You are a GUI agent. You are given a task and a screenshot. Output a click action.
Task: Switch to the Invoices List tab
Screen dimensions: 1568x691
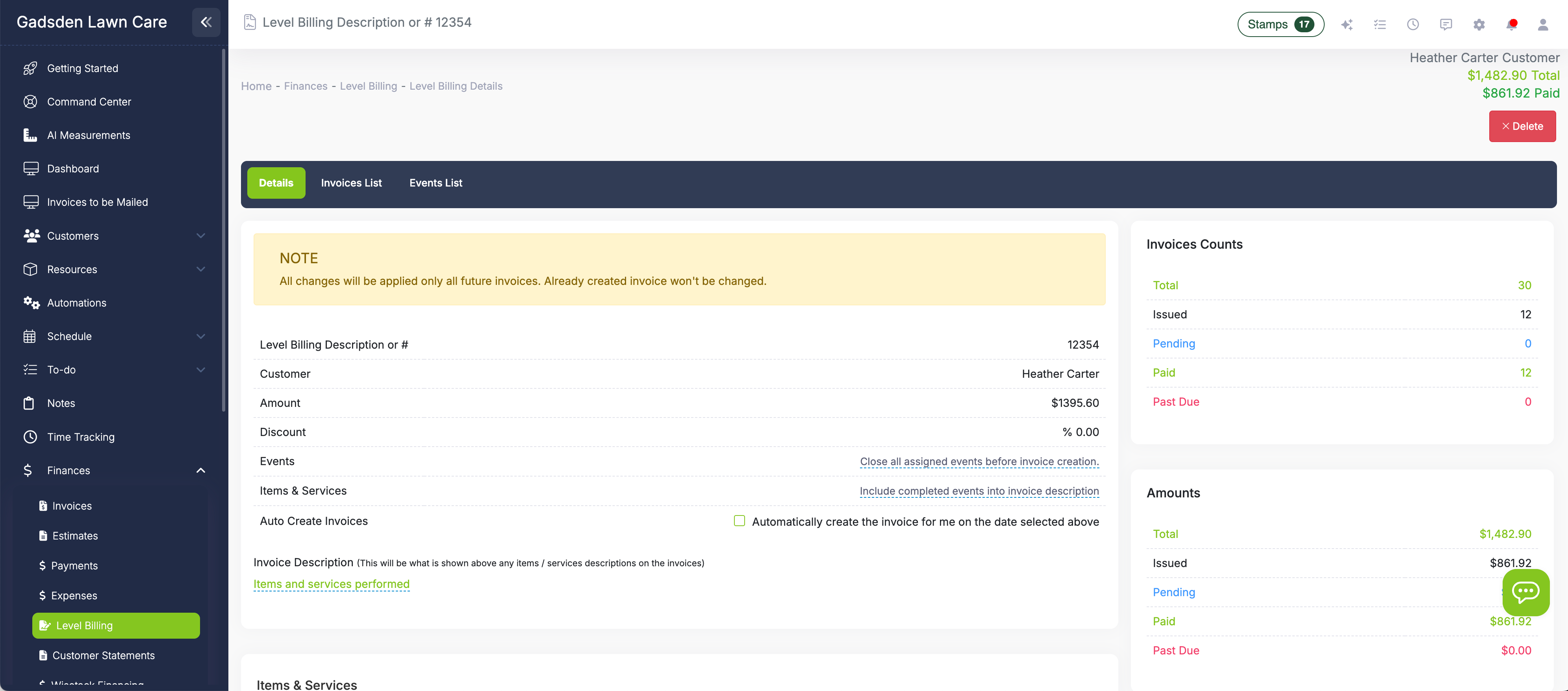[x=351, y=183]
